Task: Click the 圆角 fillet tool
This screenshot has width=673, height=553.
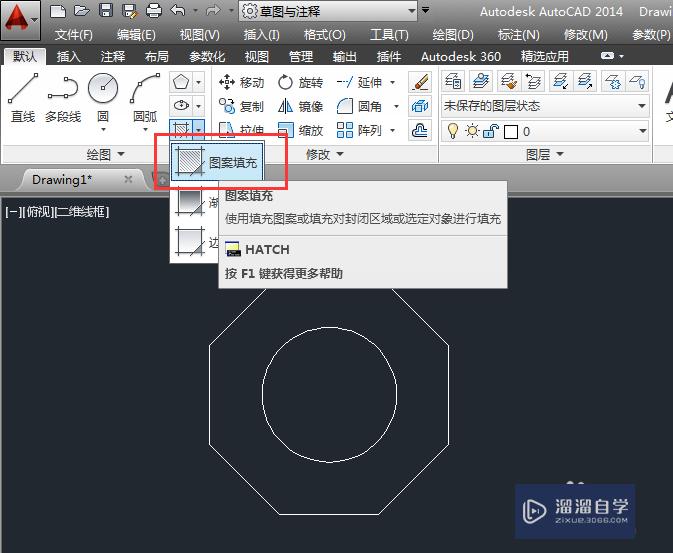Action: pos(359,106)
